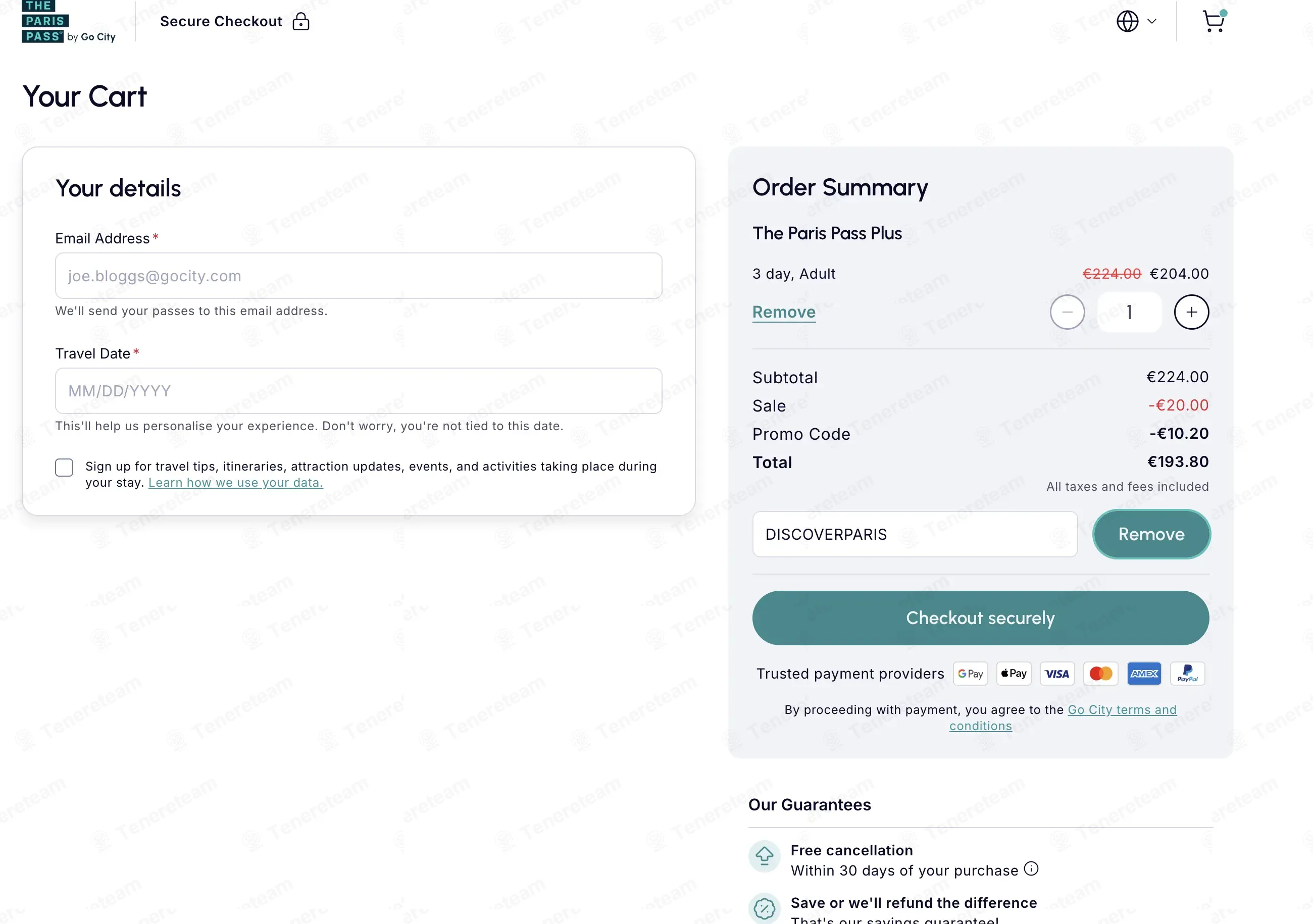Open Learn how we use your data
Screen dimensions: 1313x924
236,483
